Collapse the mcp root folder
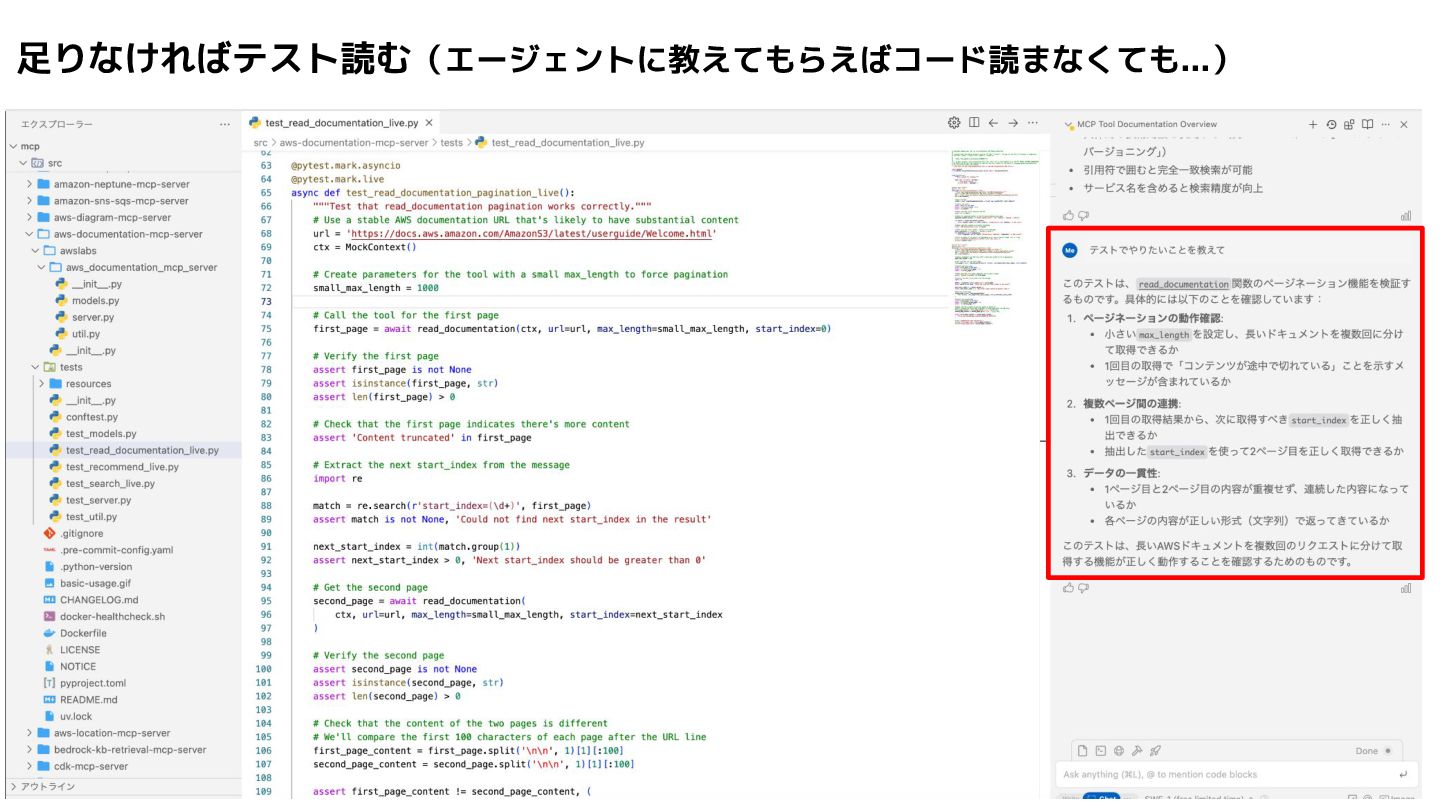Image resolution: width=1440 pixels, height=810 pixels. click(x=12, y=146)
